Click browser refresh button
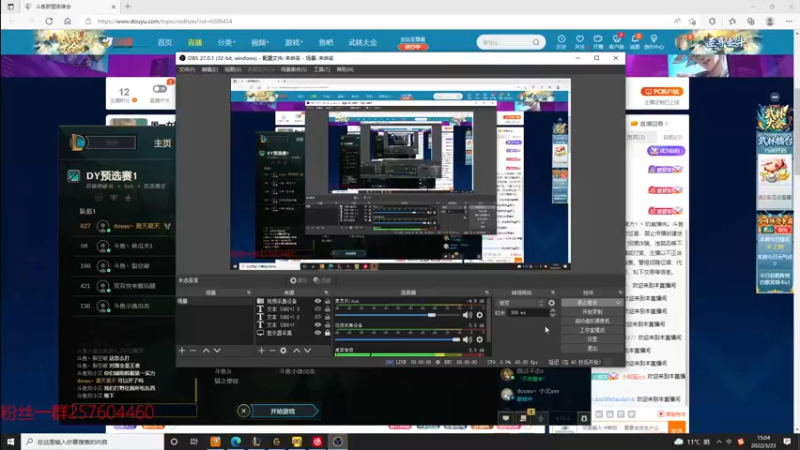The height and width of the screenshot is (450, 800). (49, 21)
